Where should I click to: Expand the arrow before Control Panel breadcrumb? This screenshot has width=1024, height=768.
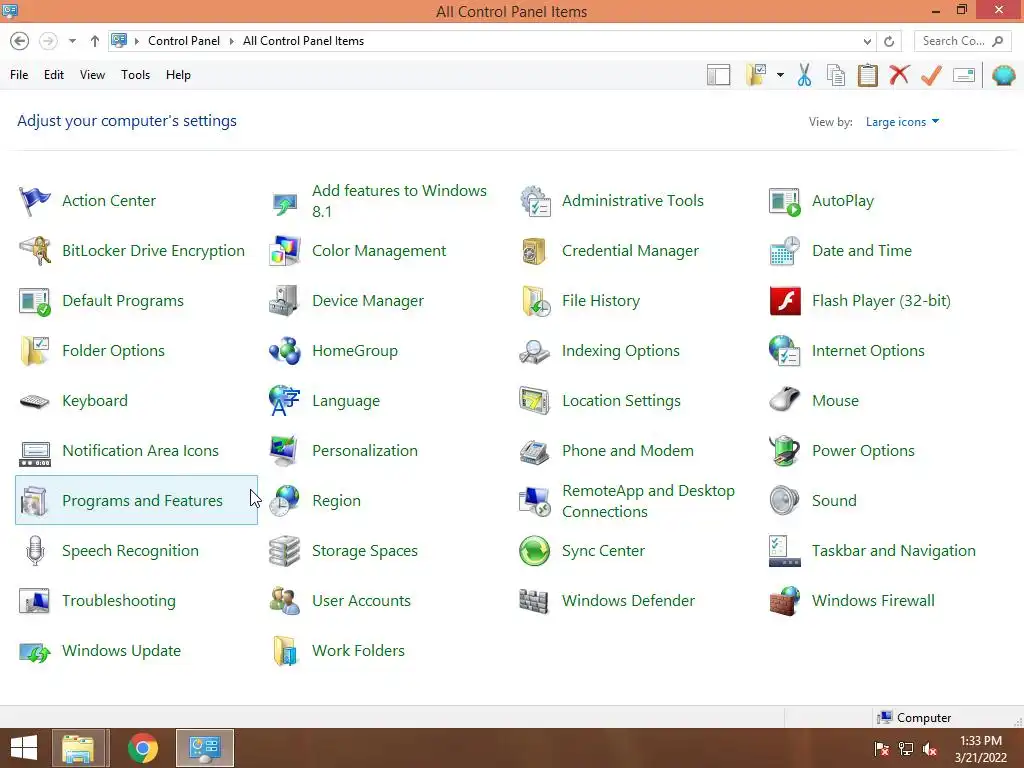(x=137, y=41)
